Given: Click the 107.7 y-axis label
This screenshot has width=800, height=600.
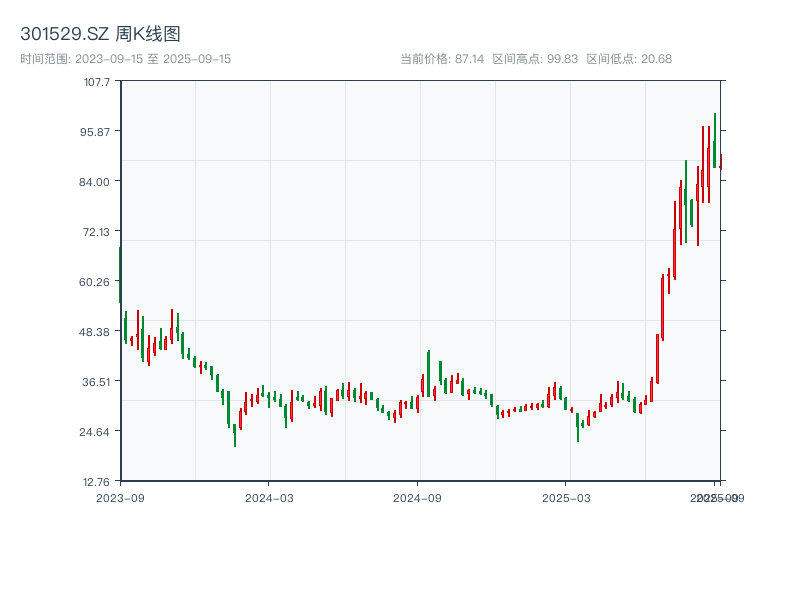Looking at the screenshot, I should [96, 81].
